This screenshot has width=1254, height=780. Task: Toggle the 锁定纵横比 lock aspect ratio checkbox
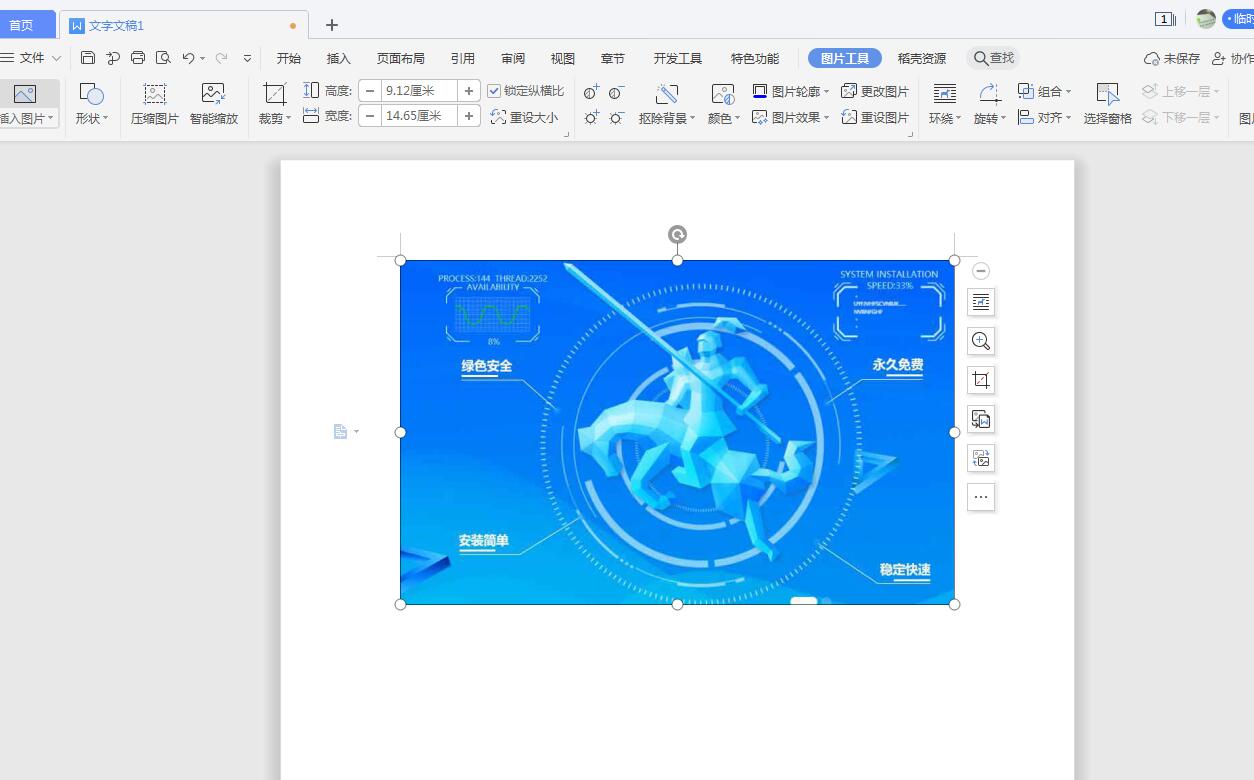click(x=494, y=90)
